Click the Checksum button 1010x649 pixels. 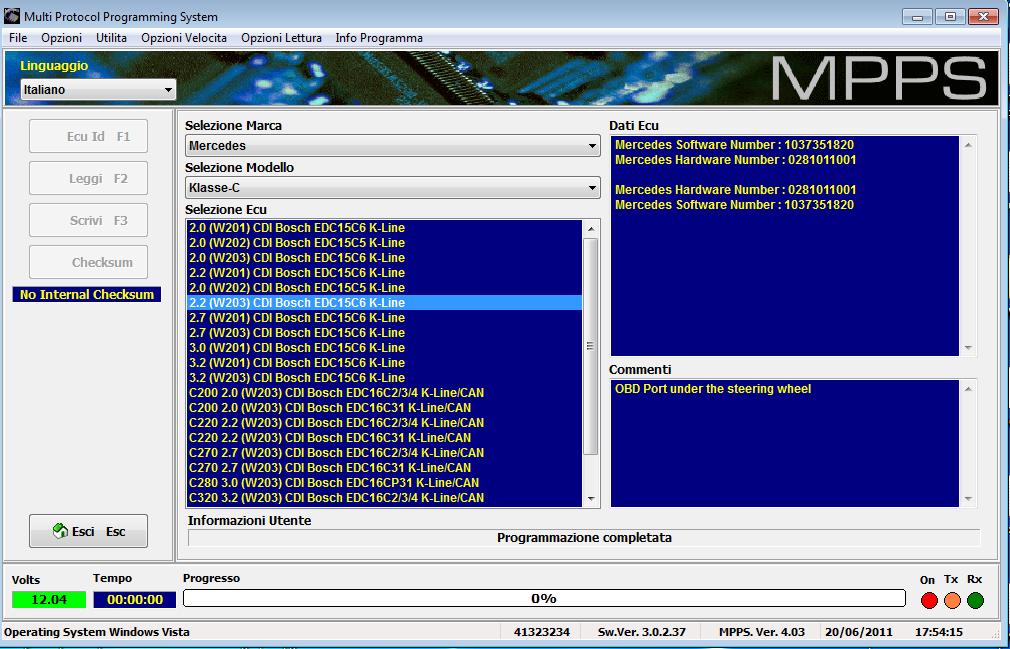tap(88, 262)
